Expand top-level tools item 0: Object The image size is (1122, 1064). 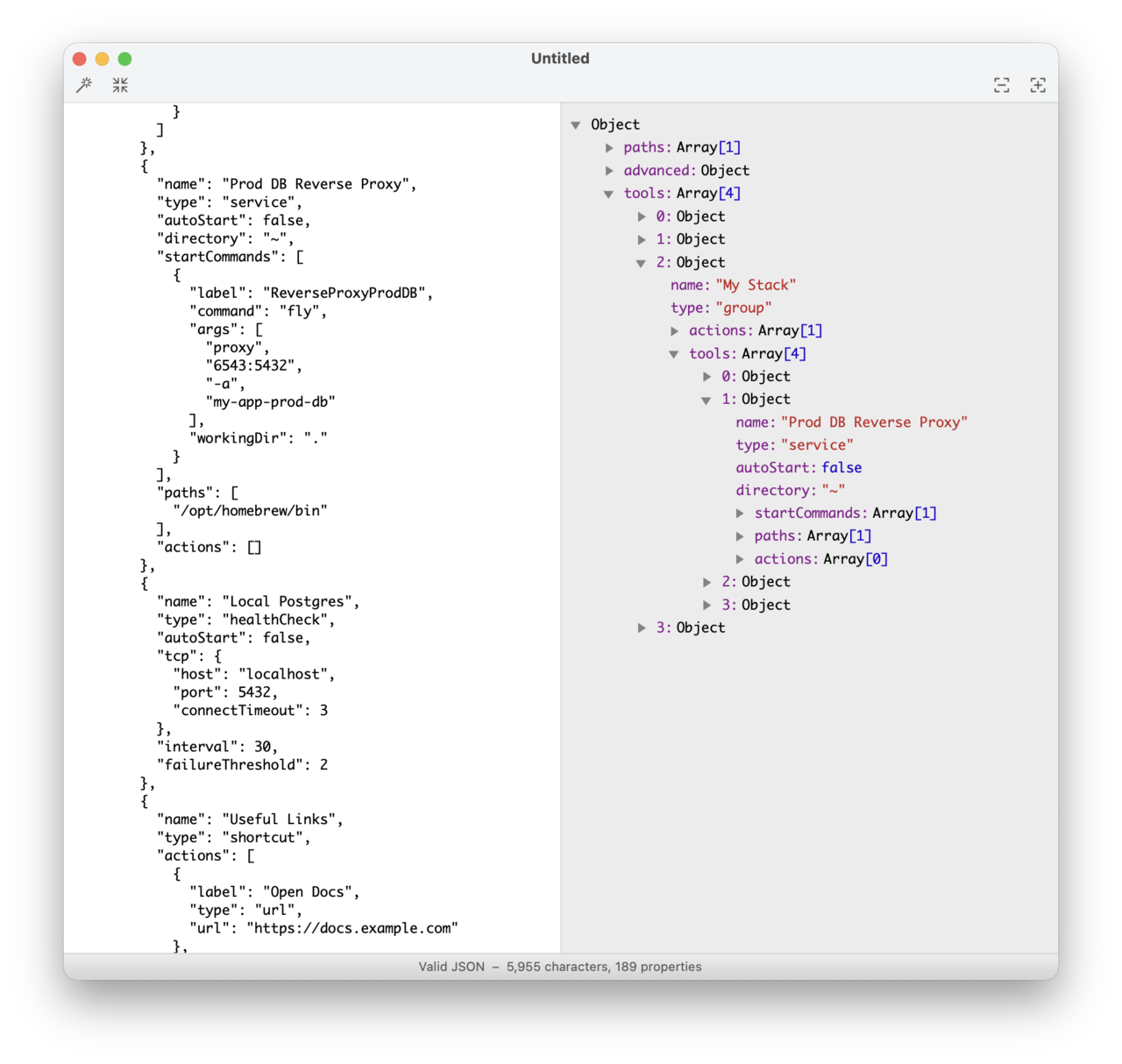pos(642,216)
